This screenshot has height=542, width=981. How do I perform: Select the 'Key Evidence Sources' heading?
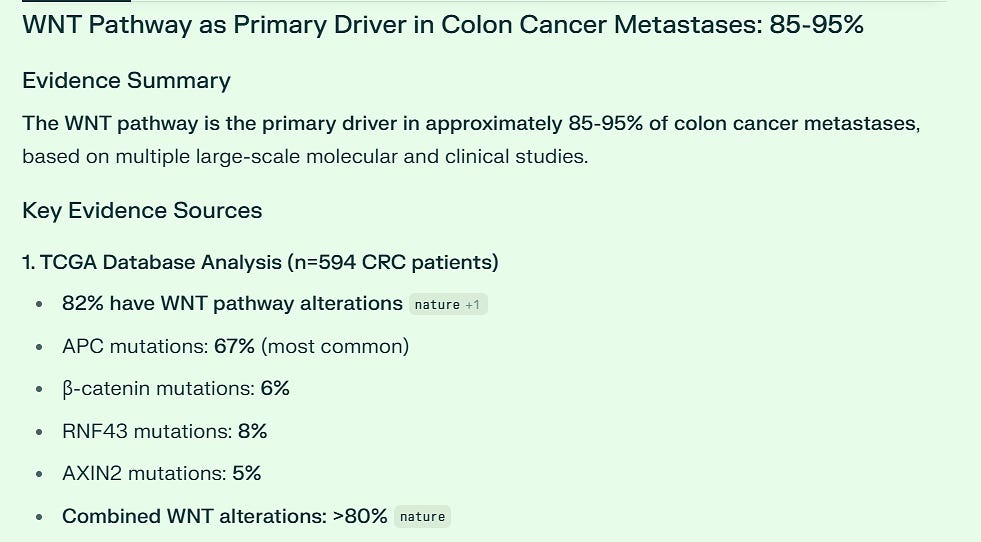(142, 210)
